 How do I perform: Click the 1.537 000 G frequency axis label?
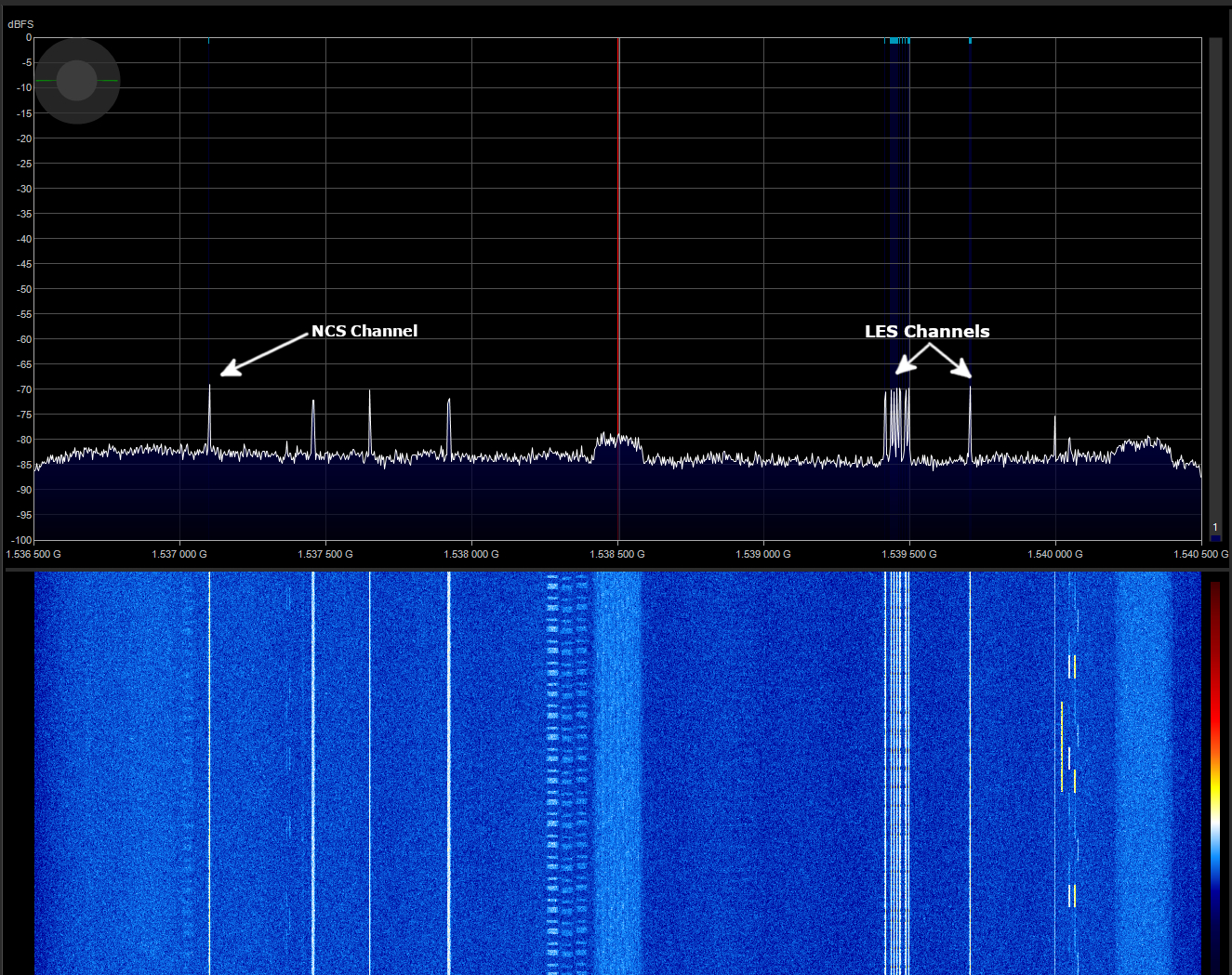pyautogui.click(x=179, y=554)
